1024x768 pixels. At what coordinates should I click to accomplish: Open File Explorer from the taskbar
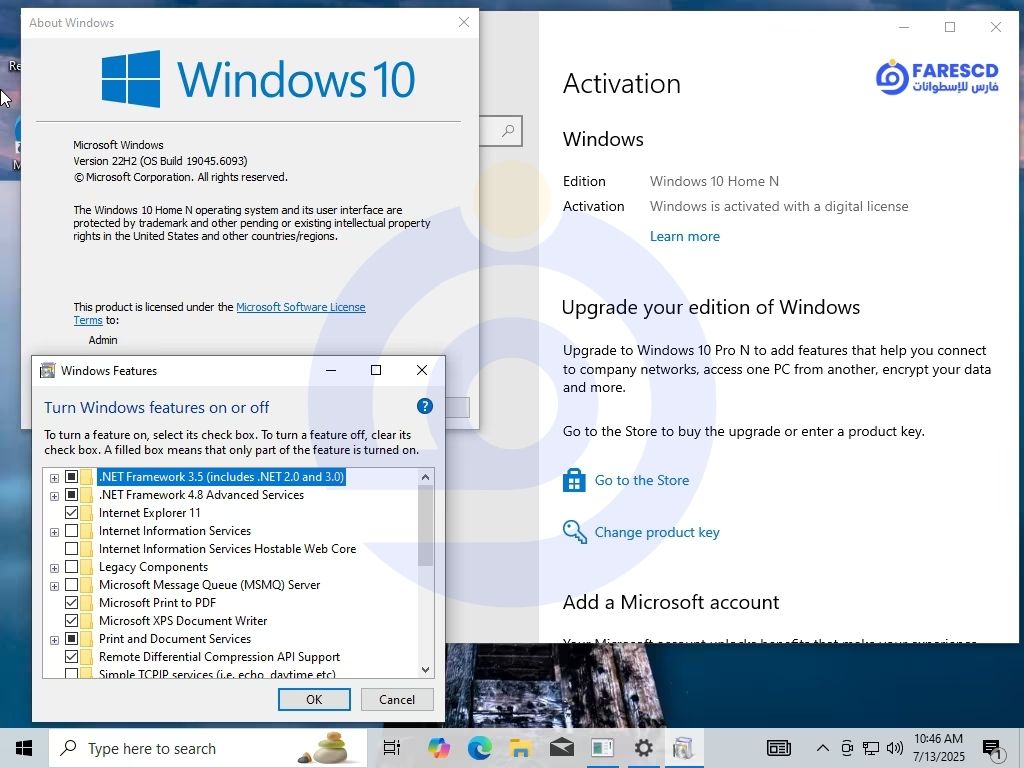pyautogui.click(x=520, y=748)
